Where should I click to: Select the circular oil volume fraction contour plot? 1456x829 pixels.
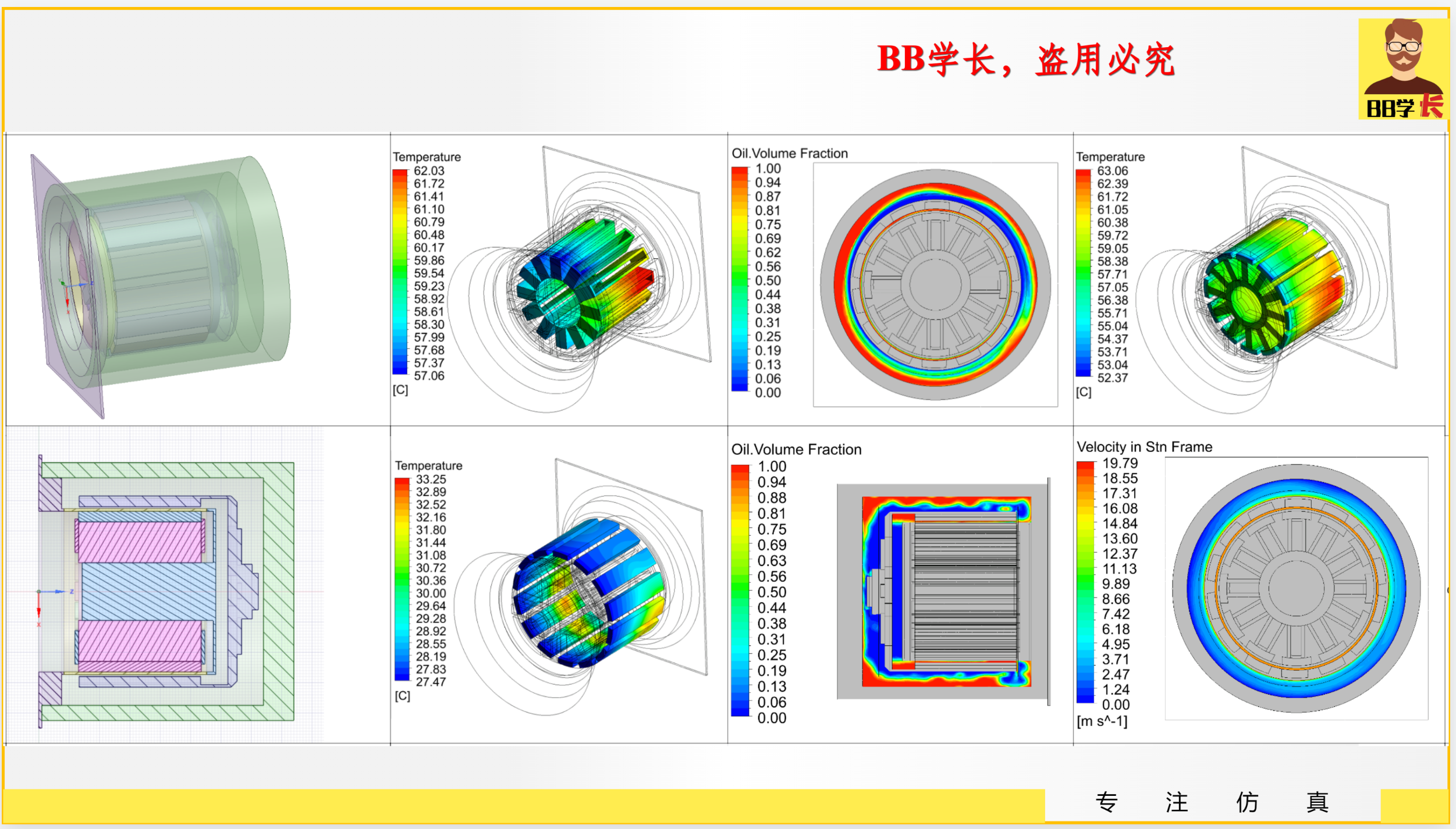[935, 284]
